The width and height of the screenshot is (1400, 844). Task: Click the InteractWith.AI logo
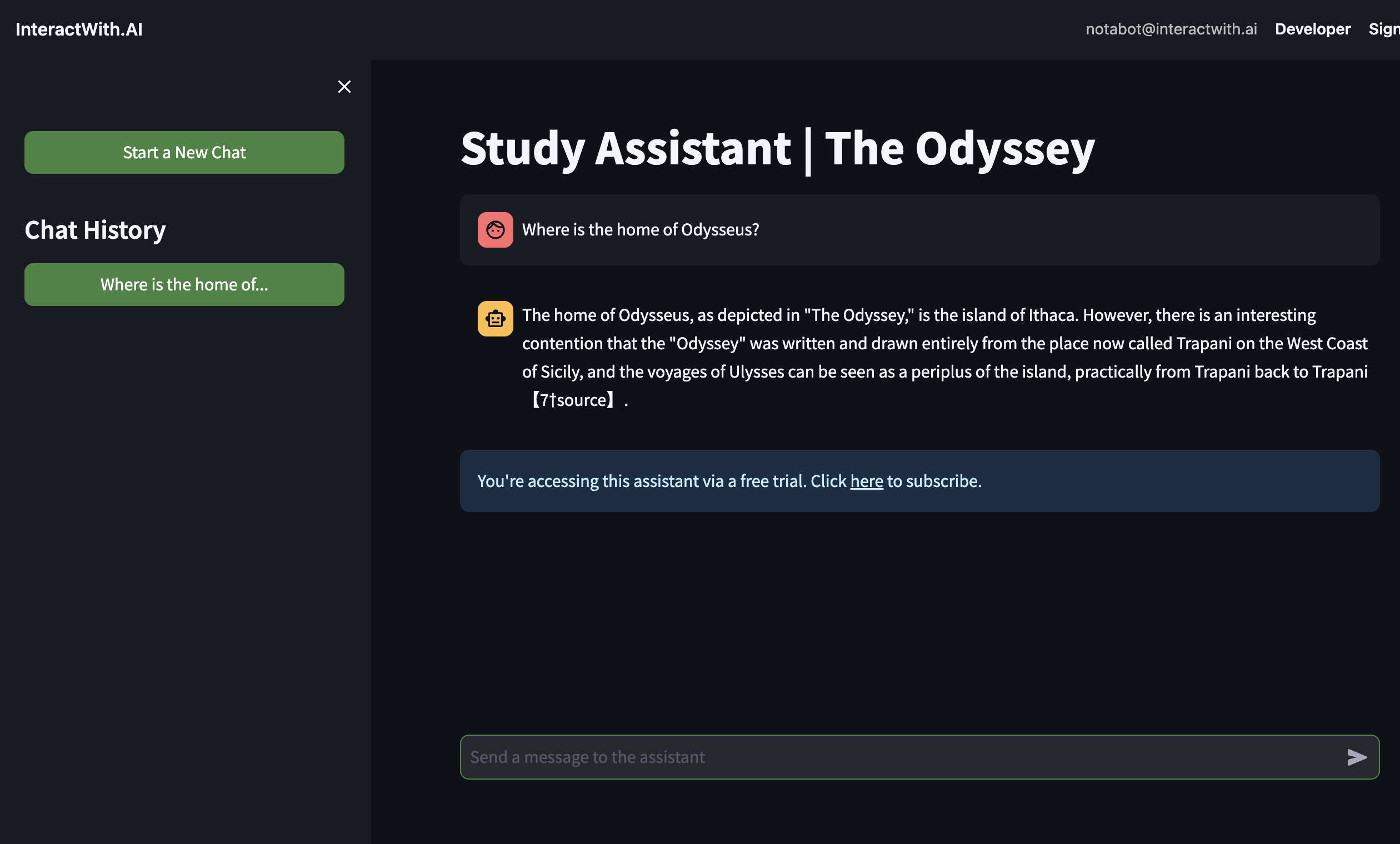tap(79, 29)
